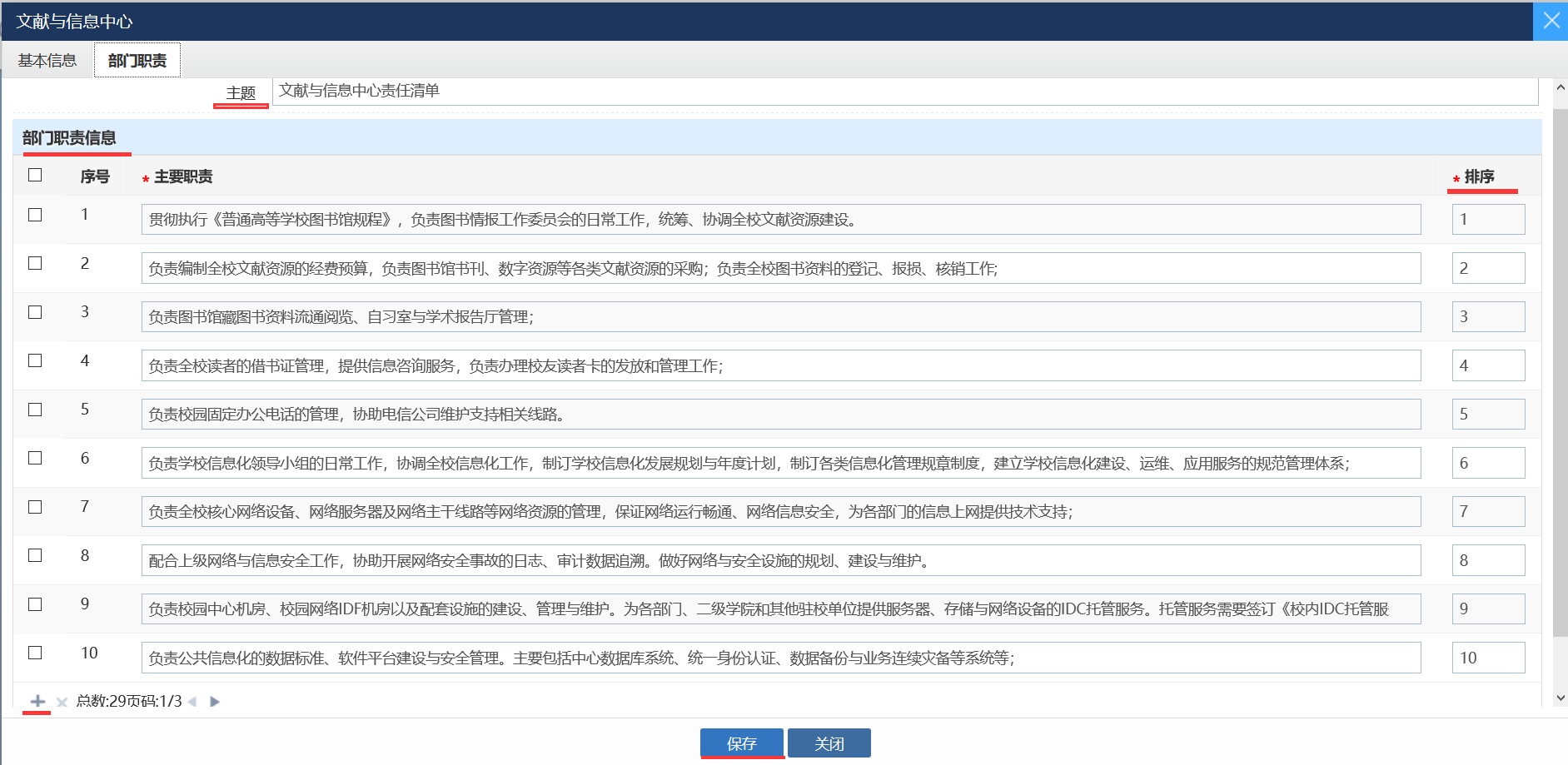Image resolution: width=1568 pixels, height=765 pixels.
Task: Click the 关闭 button
Action: point(829,743)
